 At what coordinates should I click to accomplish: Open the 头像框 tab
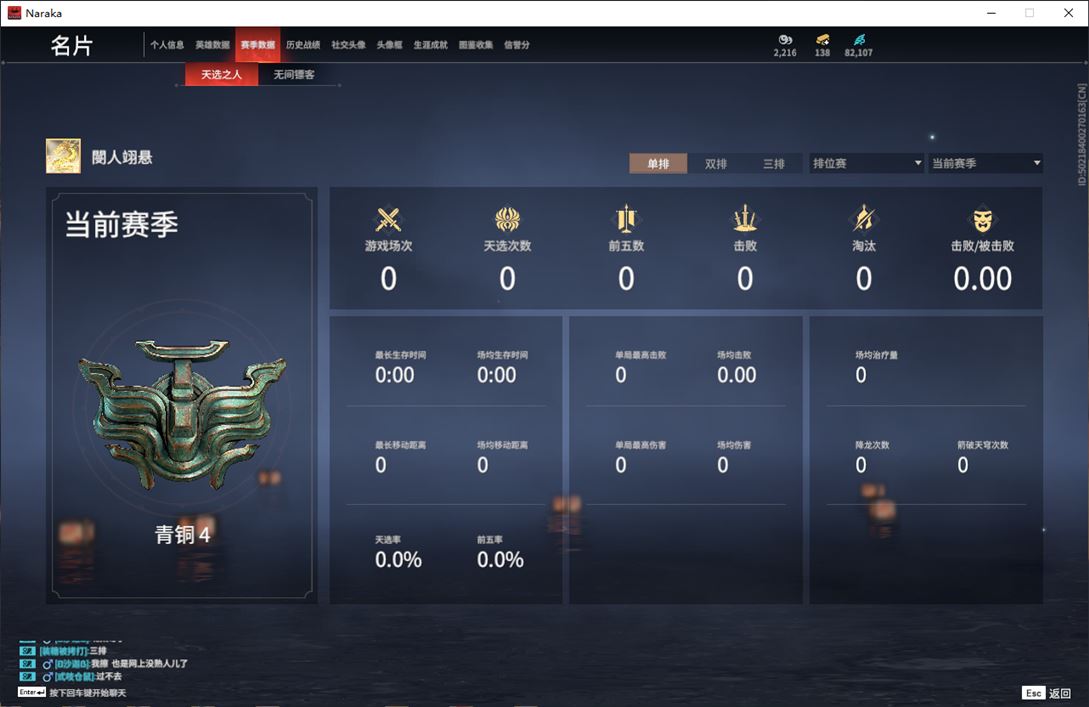coord(389,45)
